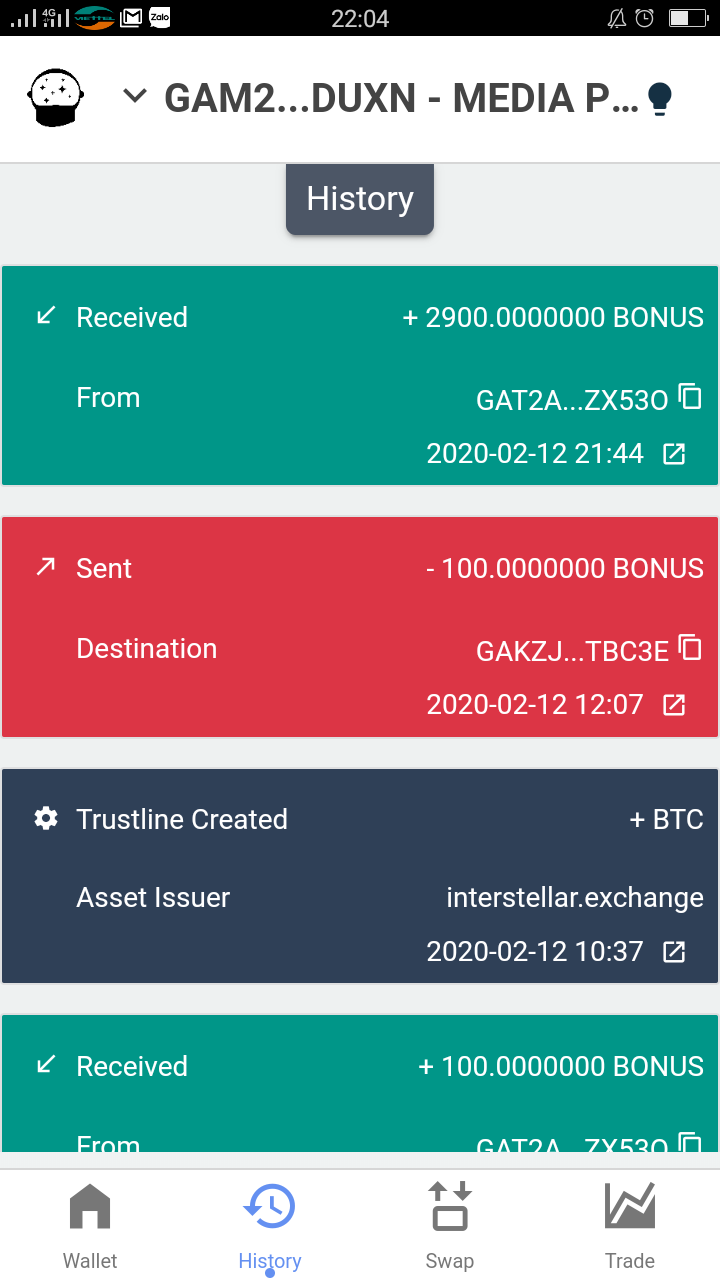Select the account name GAM2...DUXN title

[x=400, y=98]
